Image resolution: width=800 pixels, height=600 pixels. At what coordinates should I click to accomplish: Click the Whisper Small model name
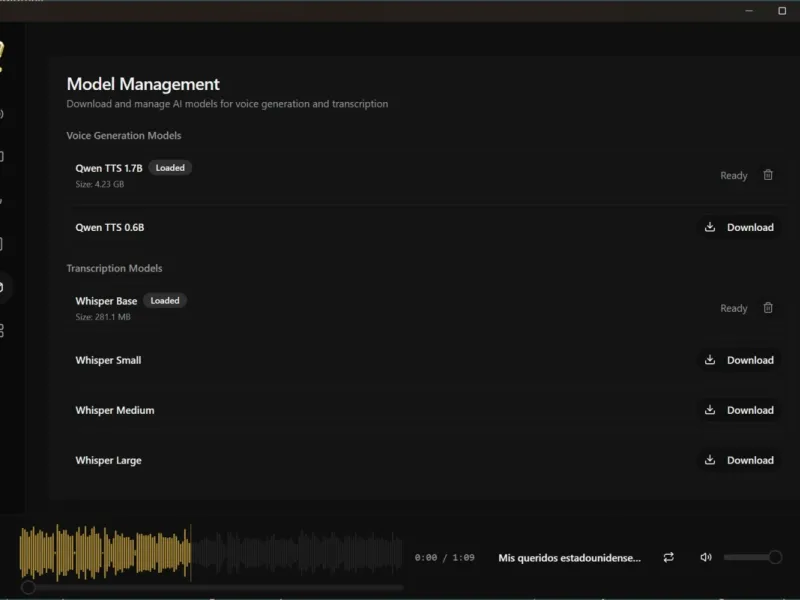[108, 360]
